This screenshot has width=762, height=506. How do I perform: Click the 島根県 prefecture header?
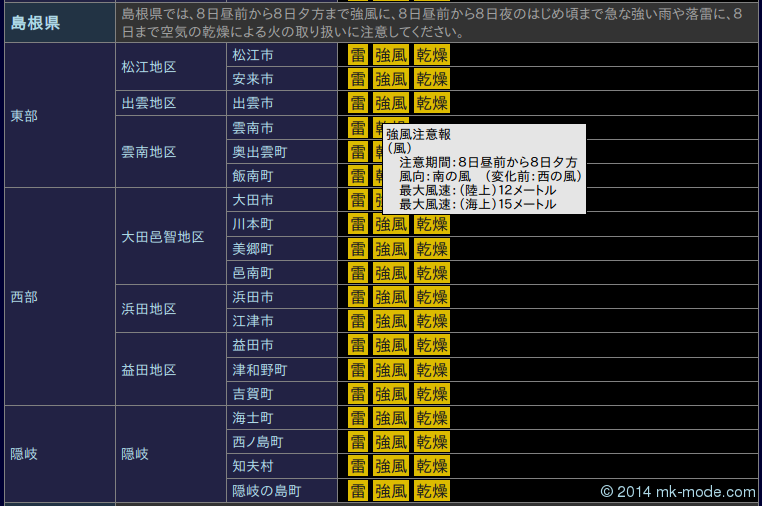[36, 22]
